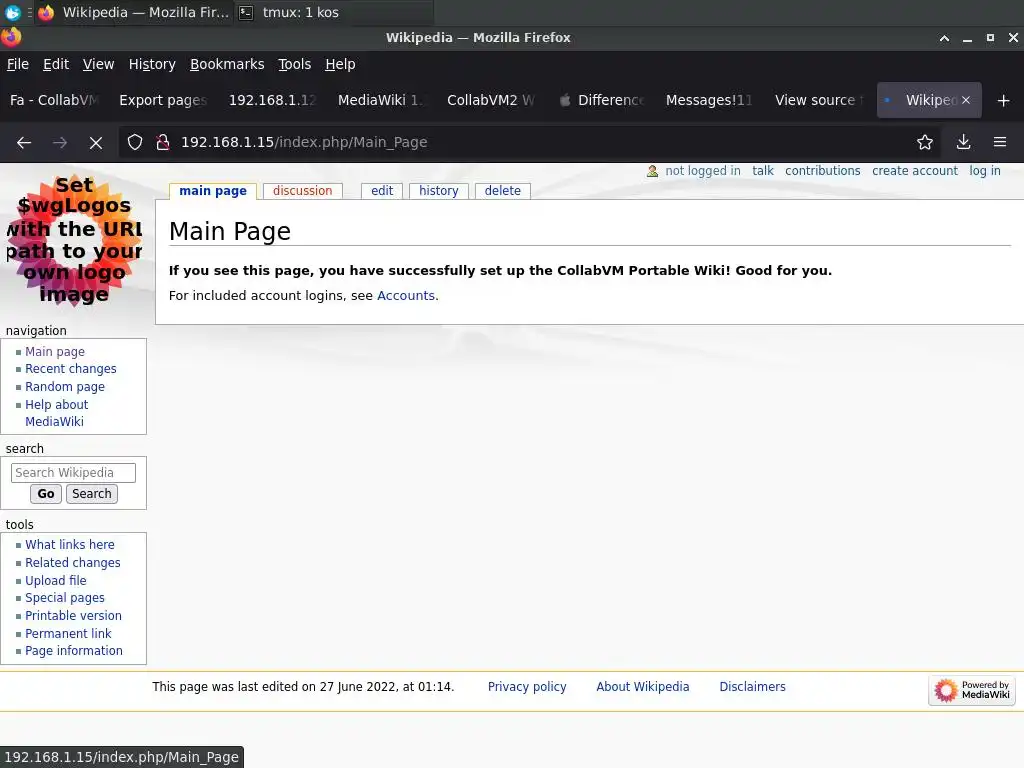Viewport: 1024px width, 768px height.
Task: Click the user avatar icon by not logged in
Action: 652,171
